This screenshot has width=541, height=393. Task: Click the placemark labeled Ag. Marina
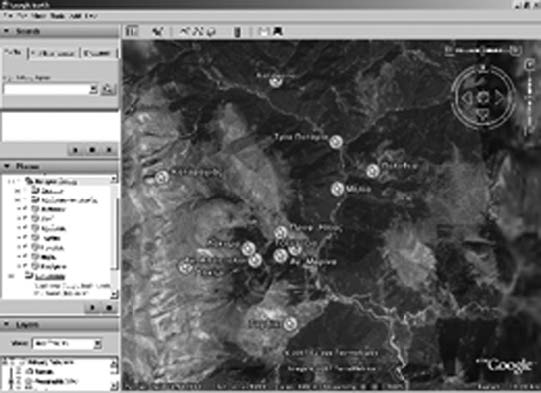pyautogui.click(x=280, y=256)
